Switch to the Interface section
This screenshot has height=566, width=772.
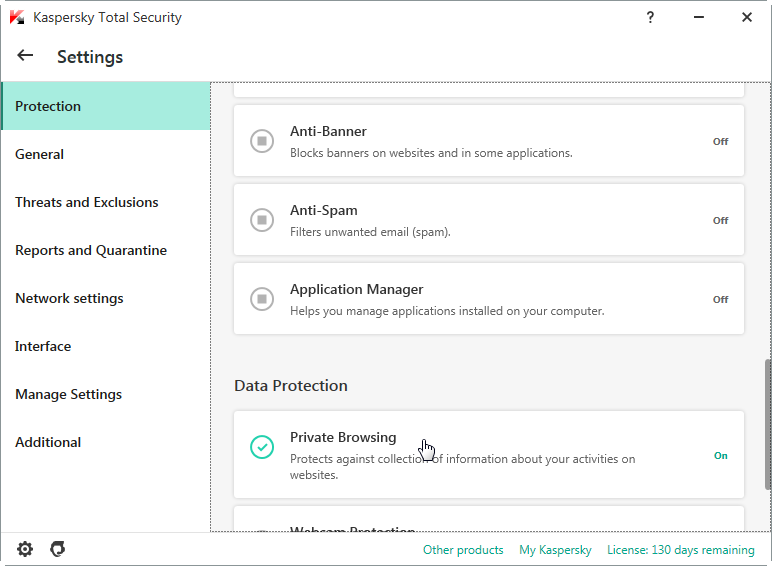[x=43, y=346]
